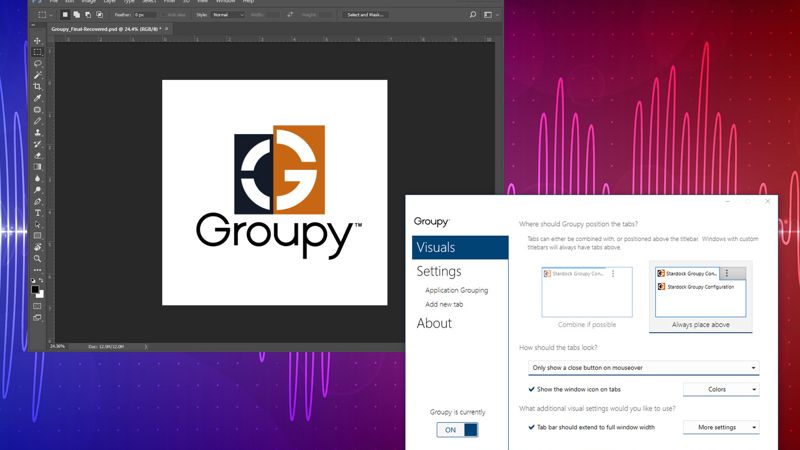Open the Edit Toolbar three-dots button
The image size is (800, 450).
pyautogui.click(x=37, y=270)
